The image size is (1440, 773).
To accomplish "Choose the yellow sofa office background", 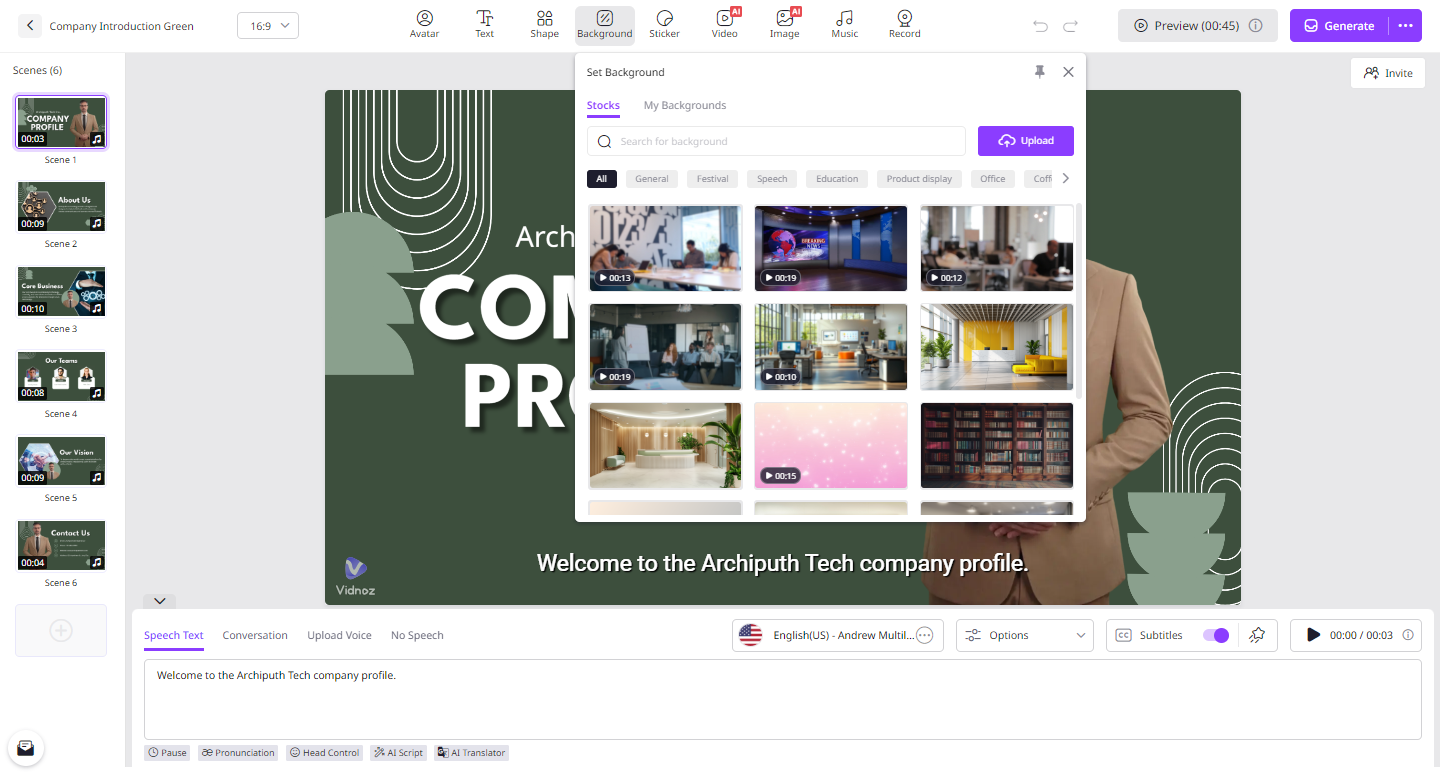I will click(997, 347).
